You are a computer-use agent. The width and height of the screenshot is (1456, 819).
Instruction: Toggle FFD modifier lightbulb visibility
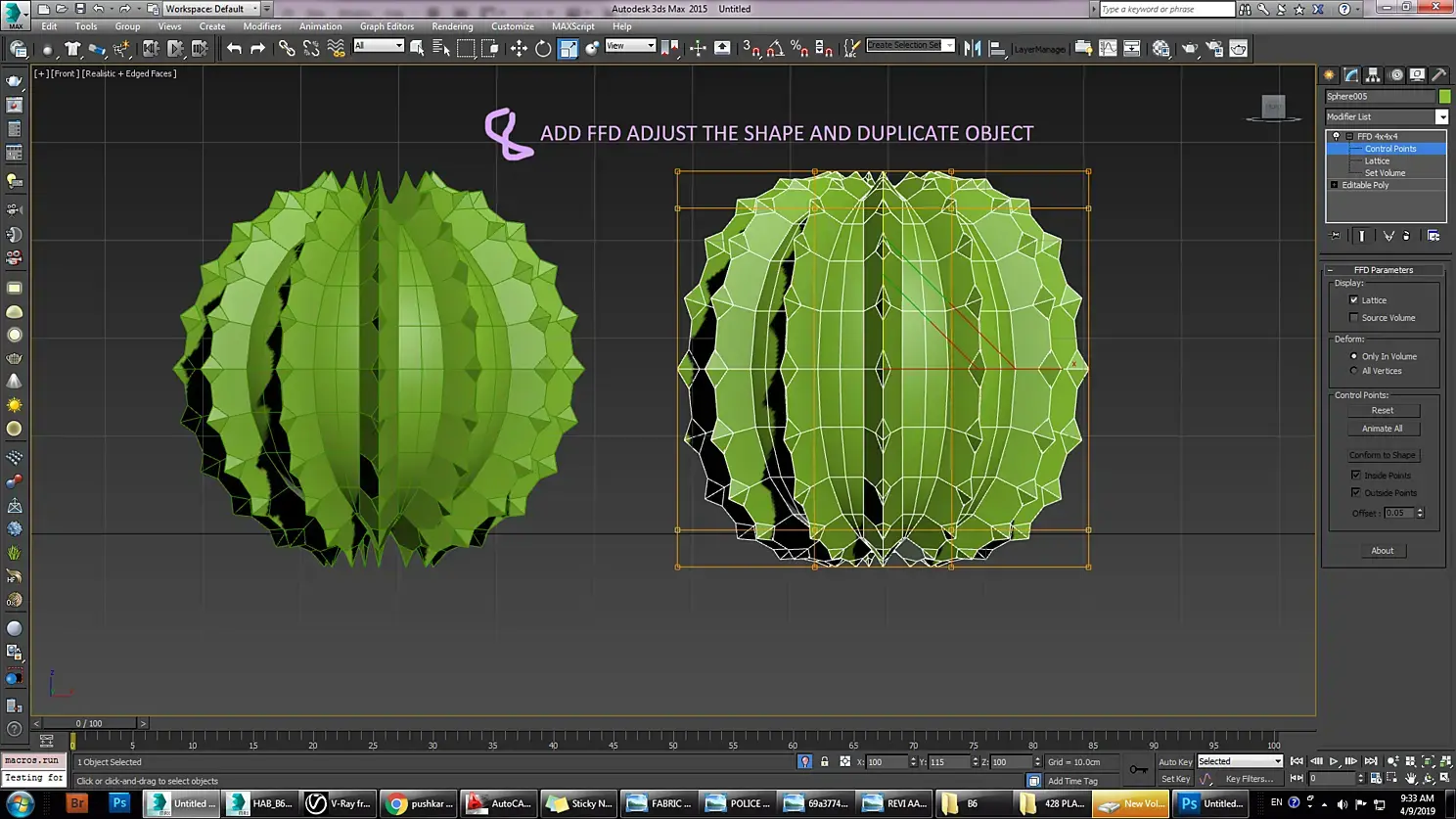[1337, 136]
